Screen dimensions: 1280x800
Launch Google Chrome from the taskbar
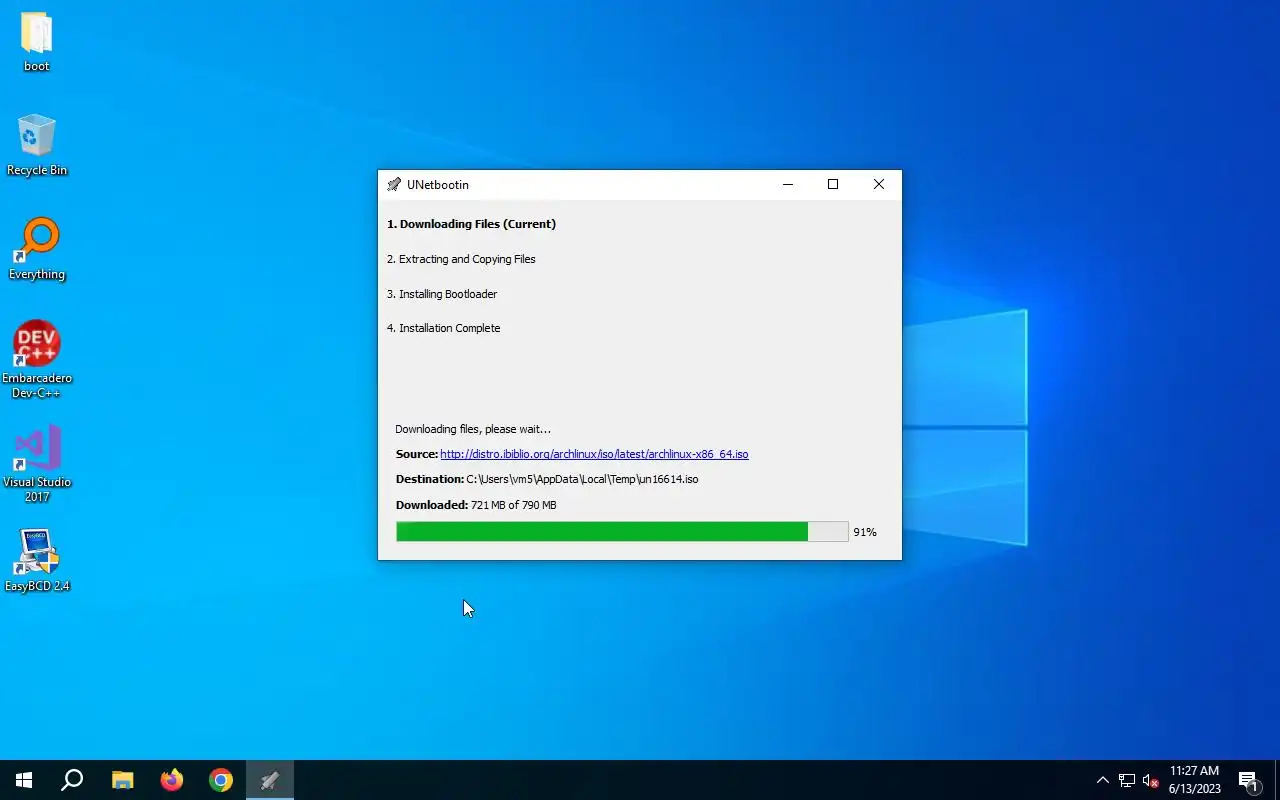point(221,780)
